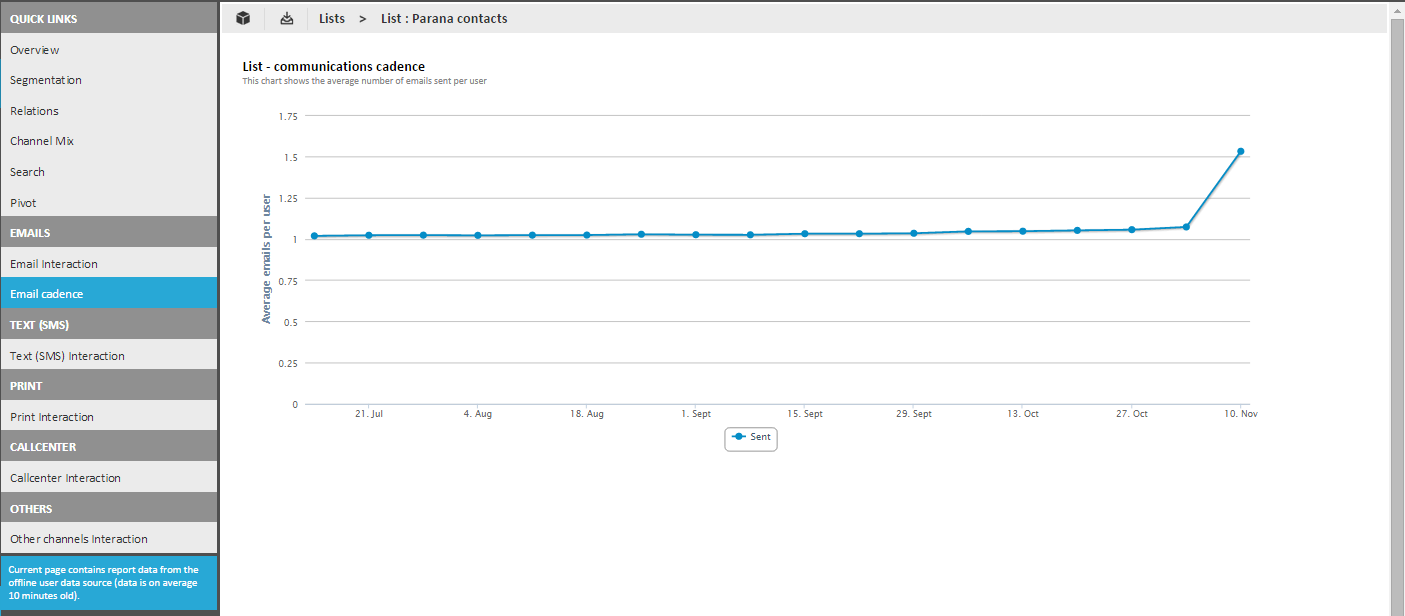The height and width of the screenshot is (616, 1405).
Task: Navigate to the Pivot report
Action: (23, 203)
